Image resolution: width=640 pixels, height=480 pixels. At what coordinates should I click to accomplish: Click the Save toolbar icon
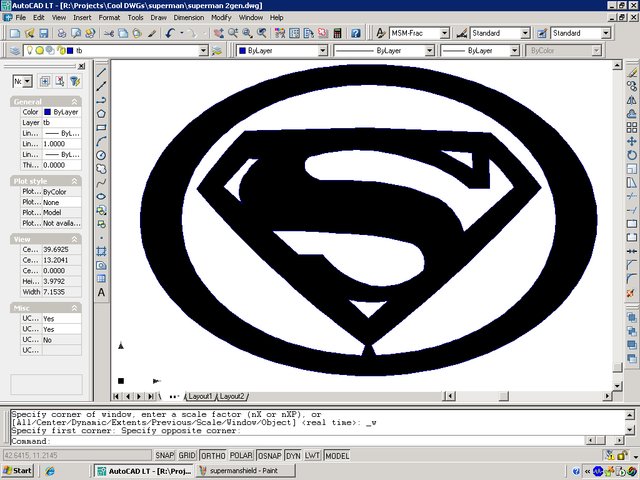pos(44,33)
